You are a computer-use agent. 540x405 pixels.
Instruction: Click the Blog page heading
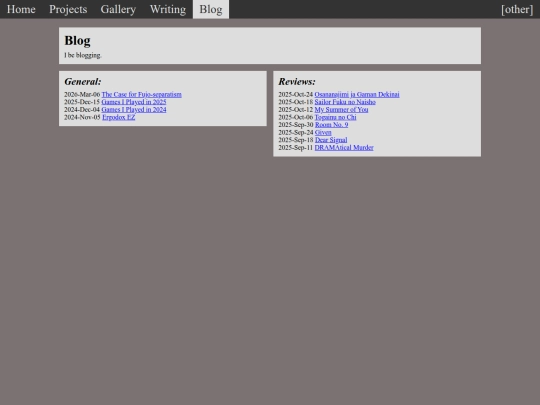[x=77, y=41]
